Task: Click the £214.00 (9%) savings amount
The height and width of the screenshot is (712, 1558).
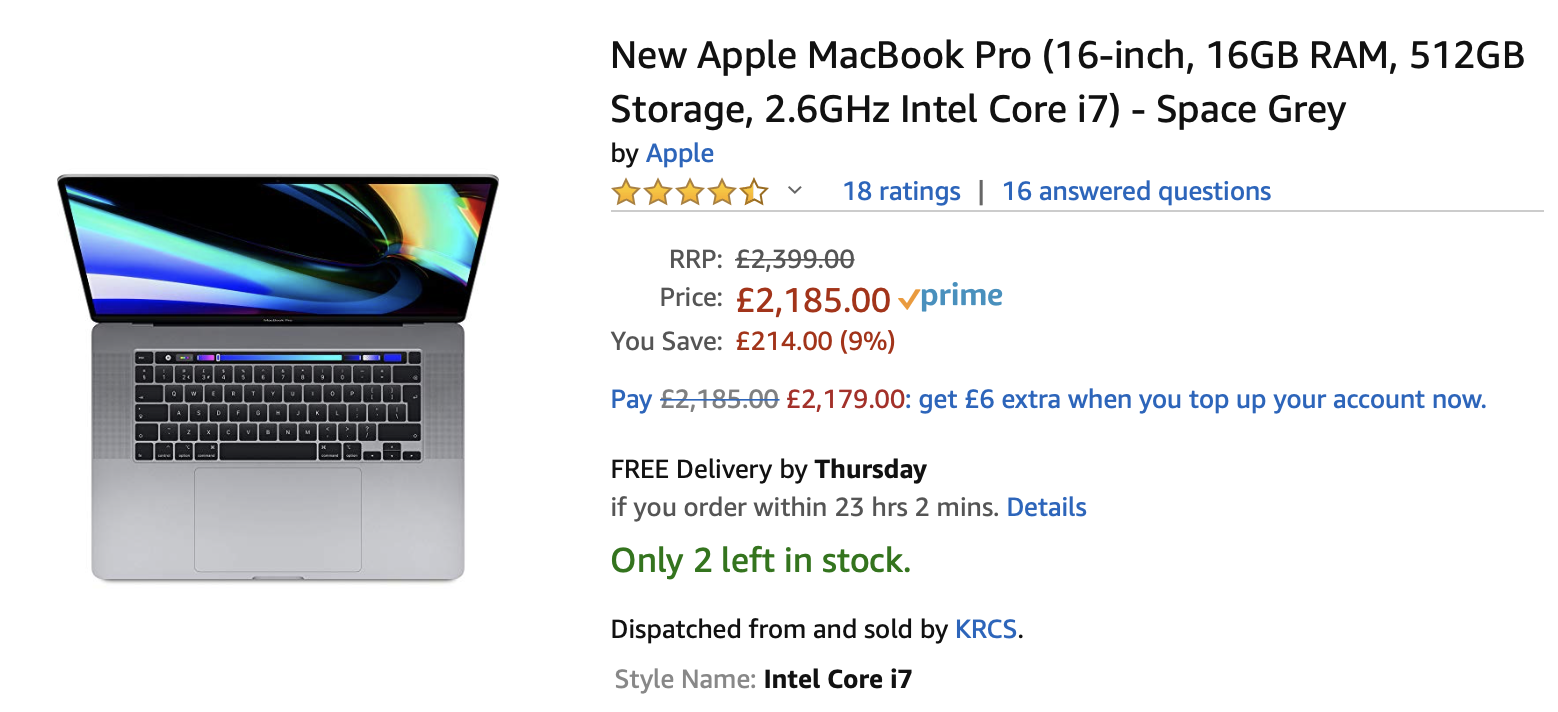Action: pos(815,342)
